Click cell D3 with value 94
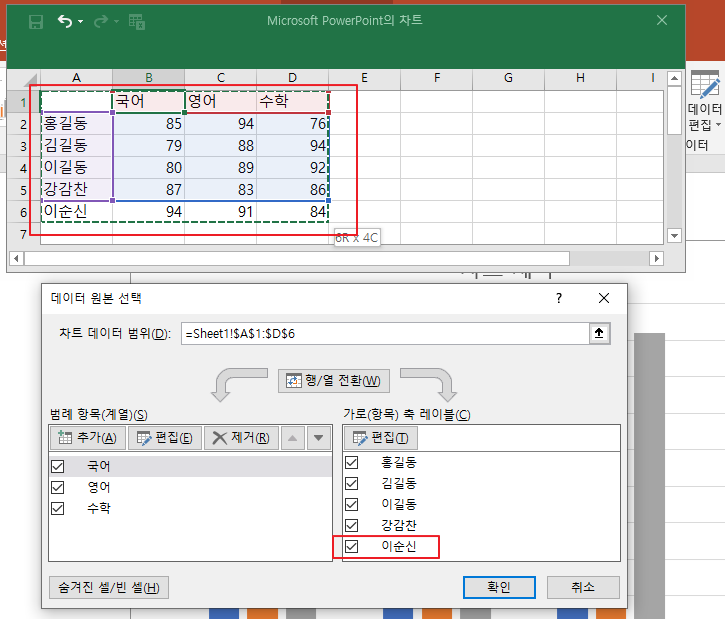The height and width of the screenshot is (619, 725). [293, 146]
